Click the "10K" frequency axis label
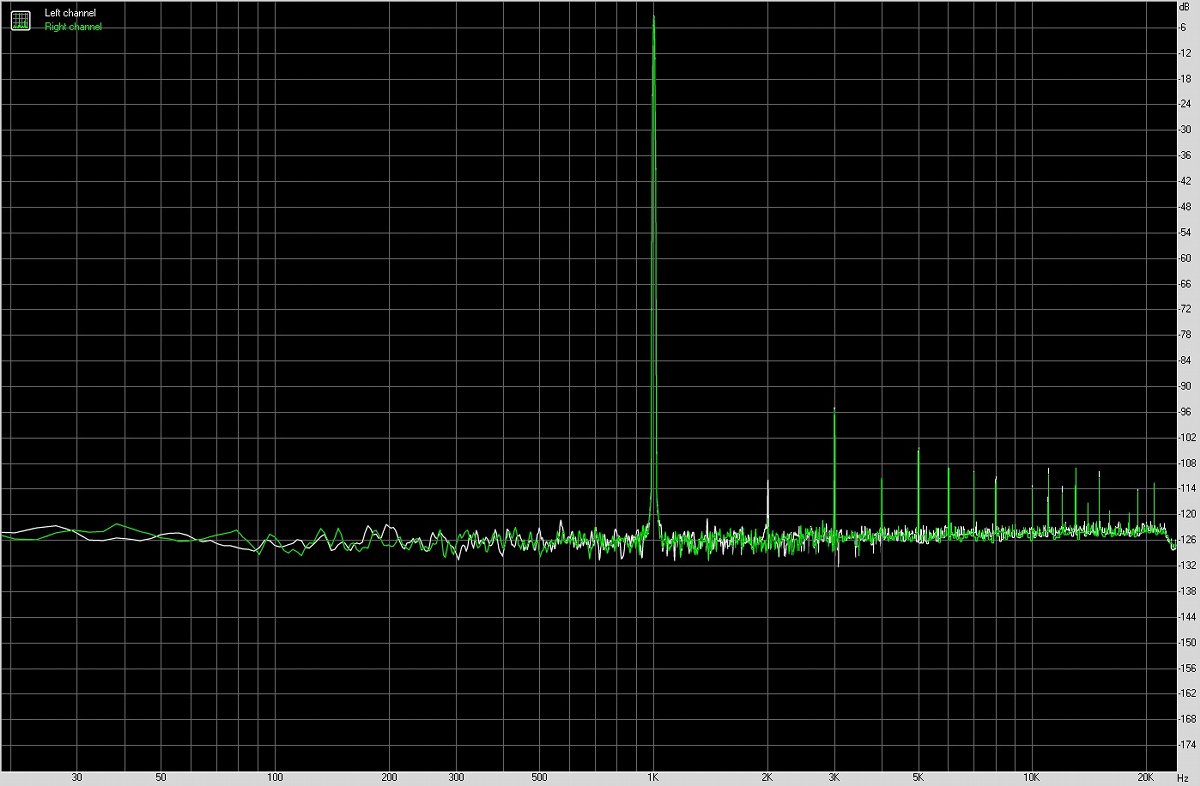This screenshot has width=1200, height=786. [x=1032, y=777]
